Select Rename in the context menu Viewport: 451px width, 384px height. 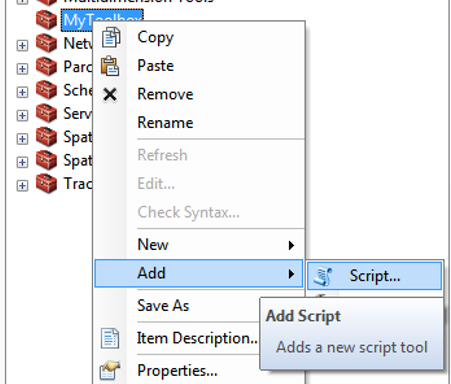pos(199,123)
